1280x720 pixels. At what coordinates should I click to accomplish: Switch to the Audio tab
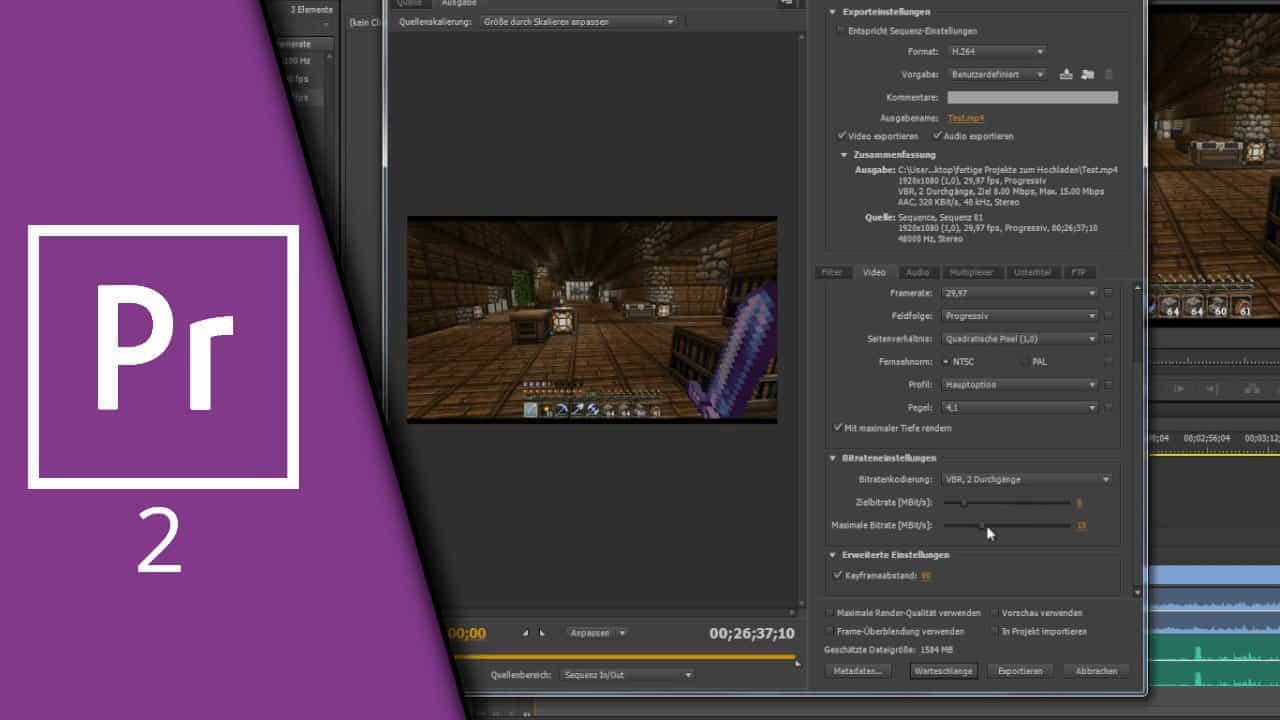coord(917,272)
